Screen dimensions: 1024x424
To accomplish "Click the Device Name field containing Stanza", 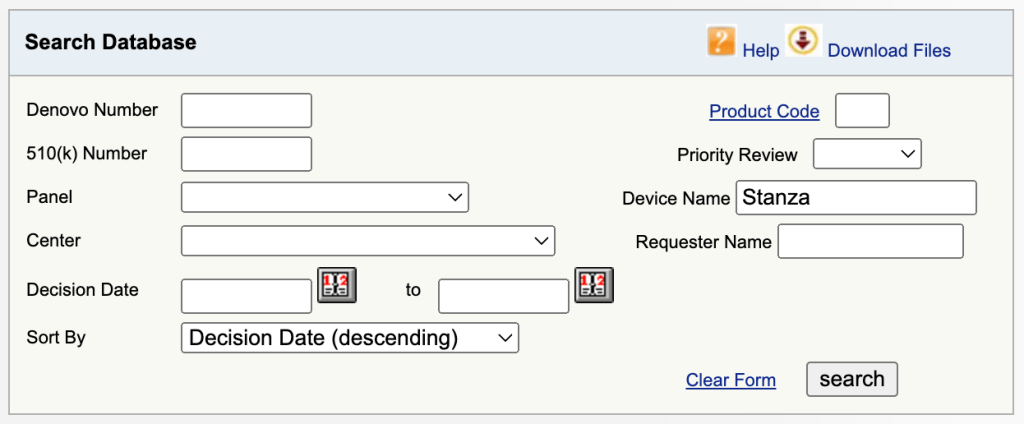I will (x=856, y=197).
